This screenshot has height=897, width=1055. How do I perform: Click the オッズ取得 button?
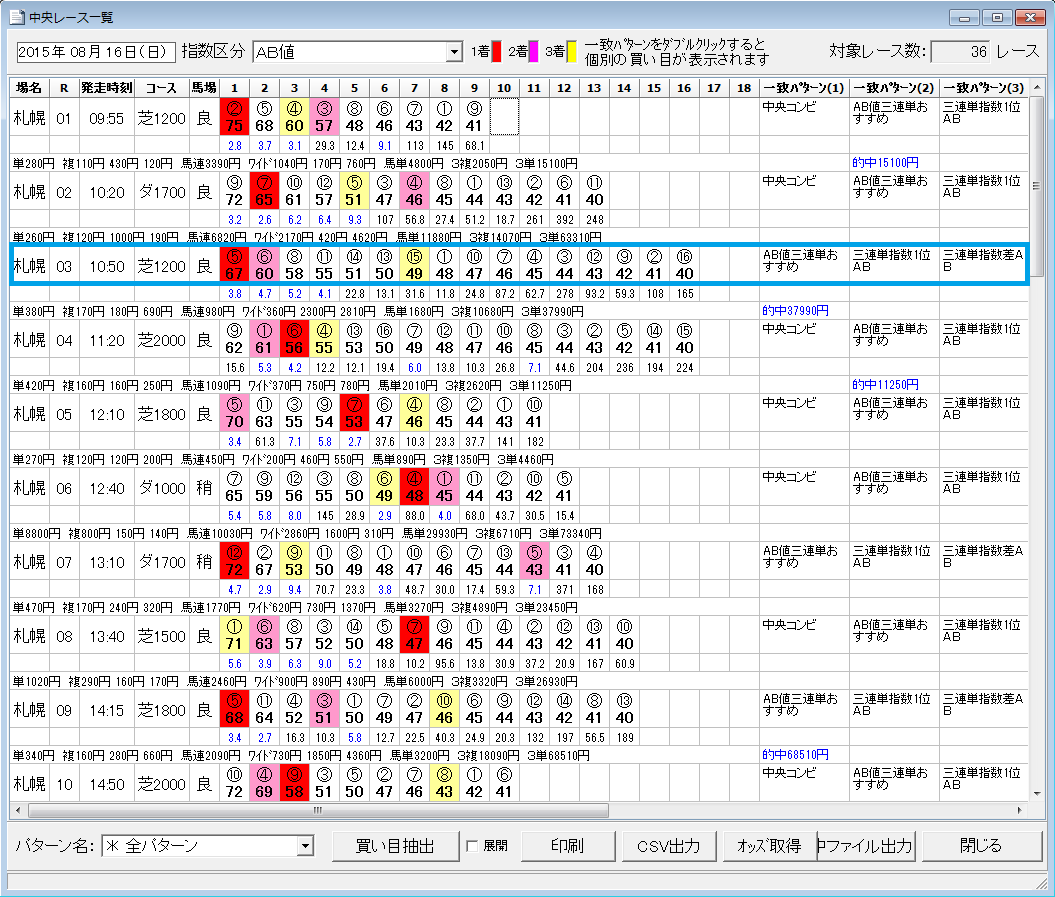point(769,846)
